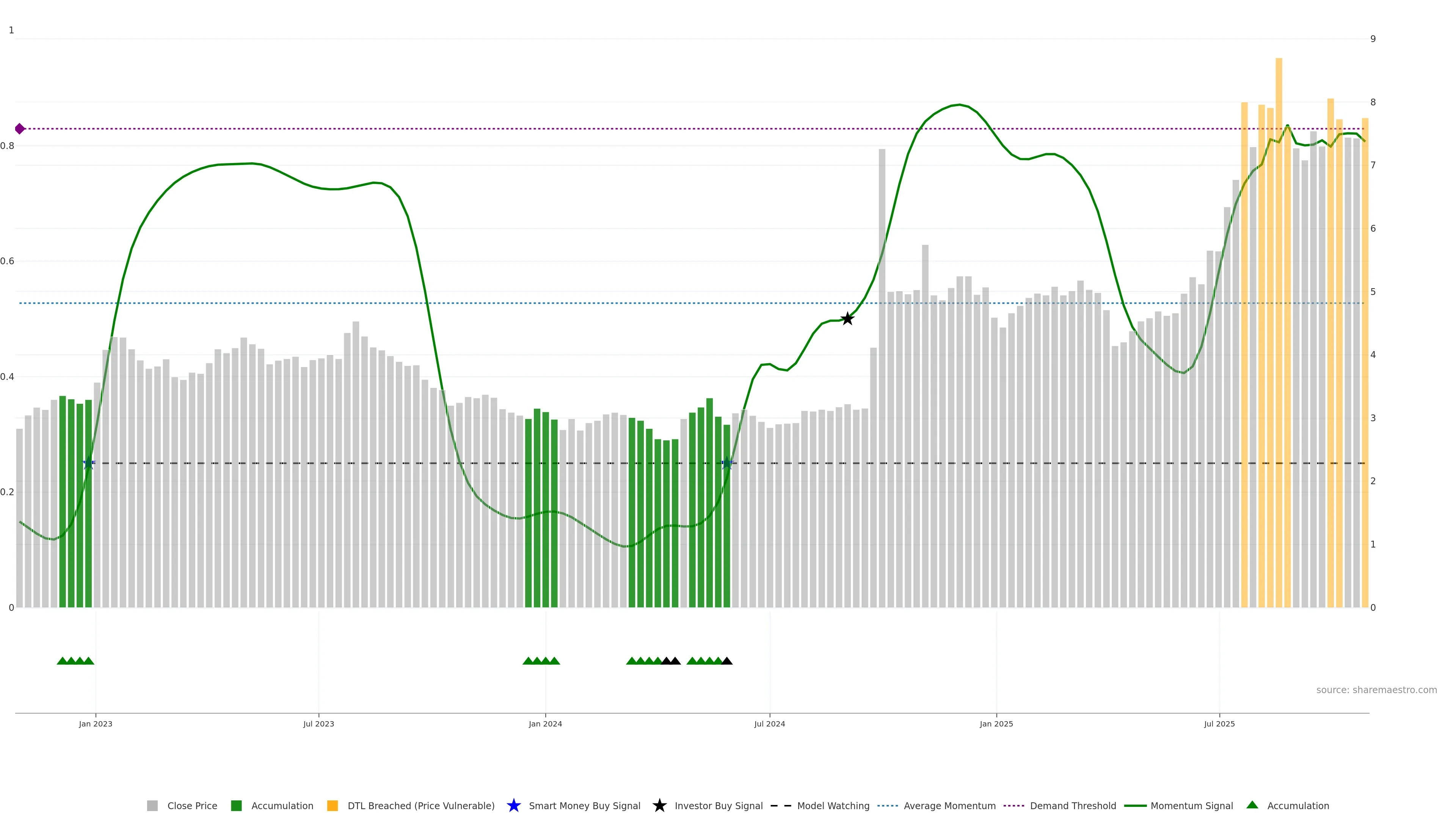Click the blue star before Jul 2024
The width and height of the screenshot is (1456, 819).
click(727, 463)
